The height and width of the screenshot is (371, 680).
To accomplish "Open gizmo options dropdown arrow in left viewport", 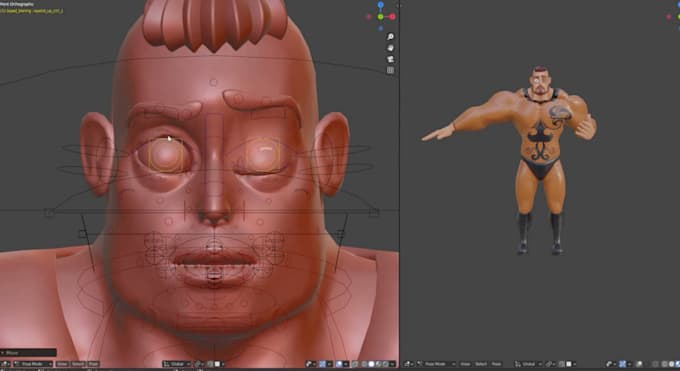I will [330, 364].
